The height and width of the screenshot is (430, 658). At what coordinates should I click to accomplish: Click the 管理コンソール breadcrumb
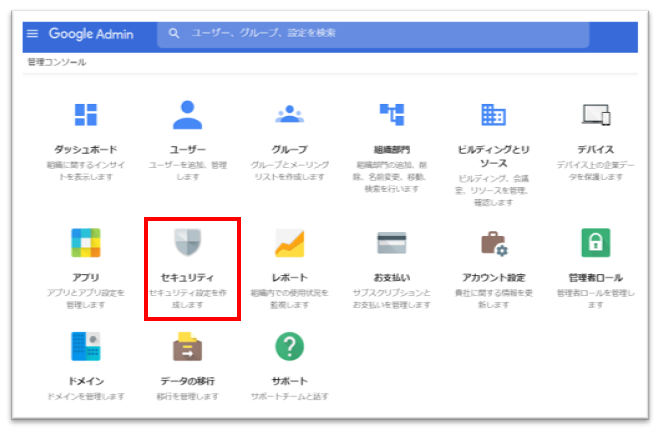57,62
